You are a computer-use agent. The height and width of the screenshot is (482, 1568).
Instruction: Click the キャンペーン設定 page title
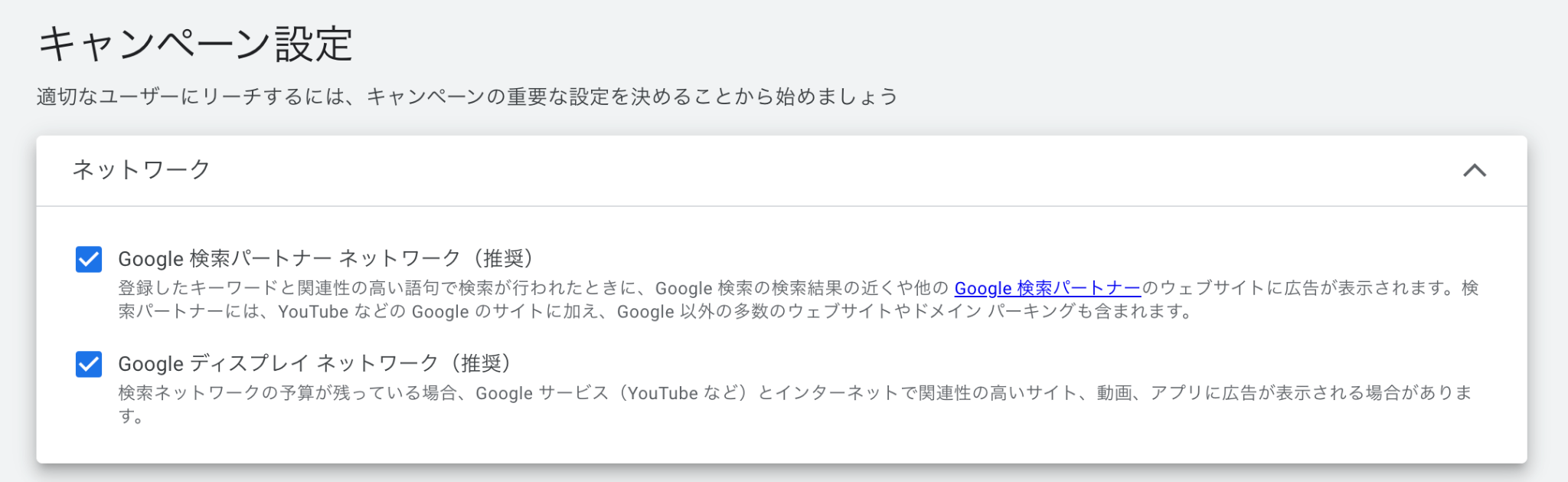click(195, 44)
